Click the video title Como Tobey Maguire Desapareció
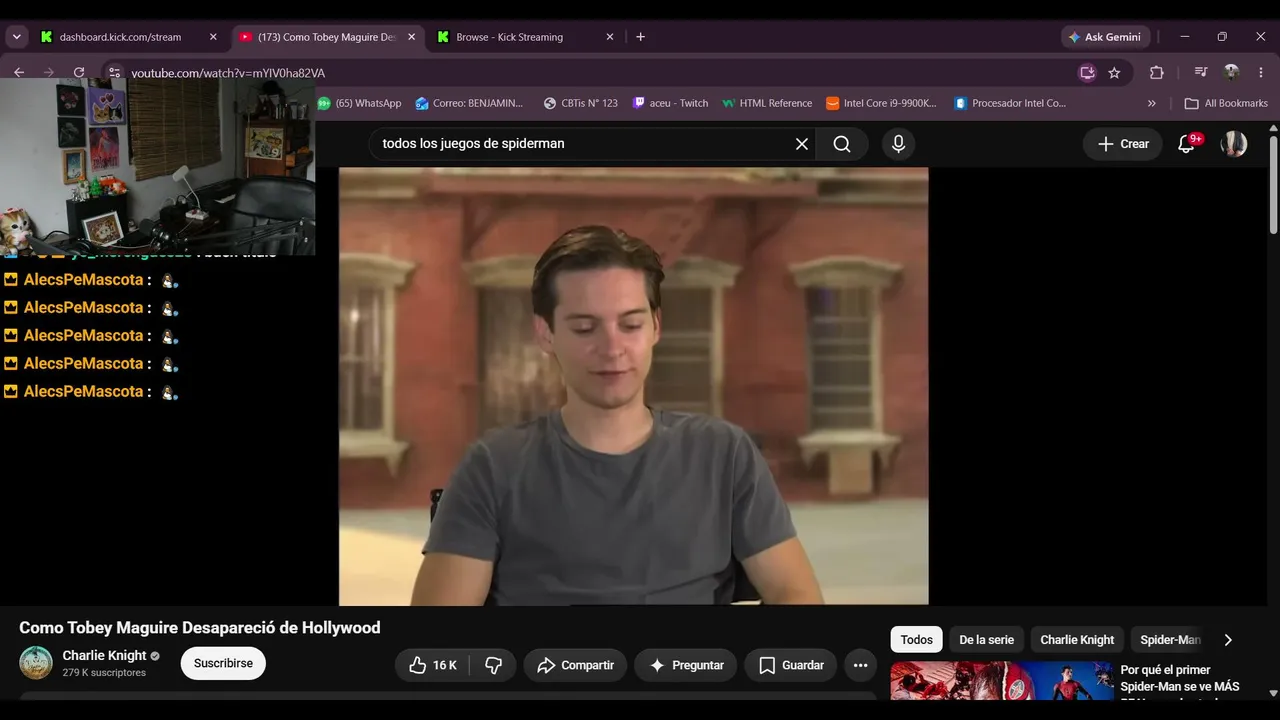The height and width of the screenshot is (720, 1280). pos(200,628)
